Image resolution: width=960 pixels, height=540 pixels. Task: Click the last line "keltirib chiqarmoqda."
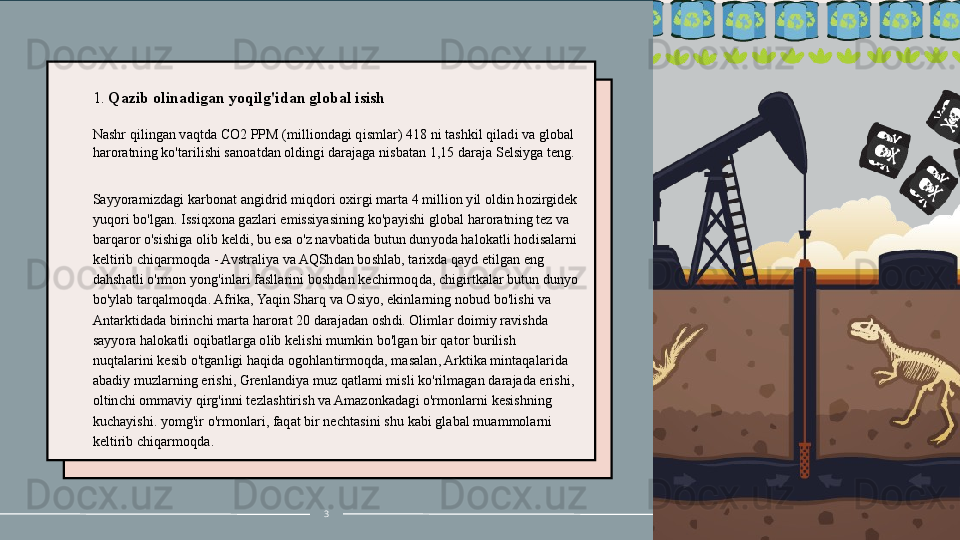pyautogui.click(x=152, y=441)
